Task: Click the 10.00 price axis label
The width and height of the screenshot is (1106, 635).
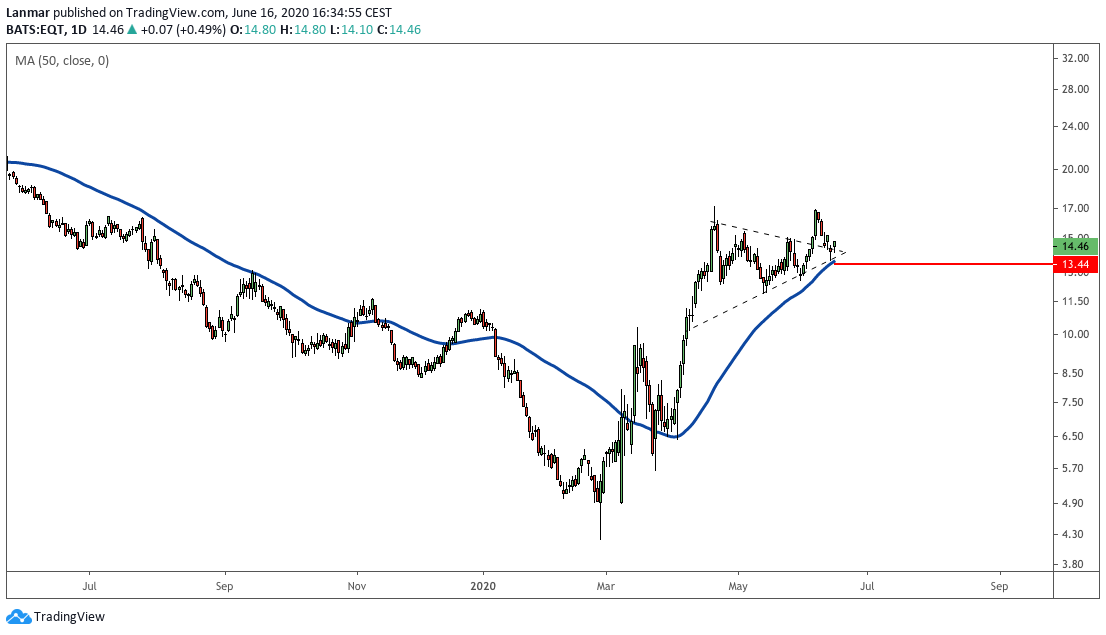Action: point(1076,334)
